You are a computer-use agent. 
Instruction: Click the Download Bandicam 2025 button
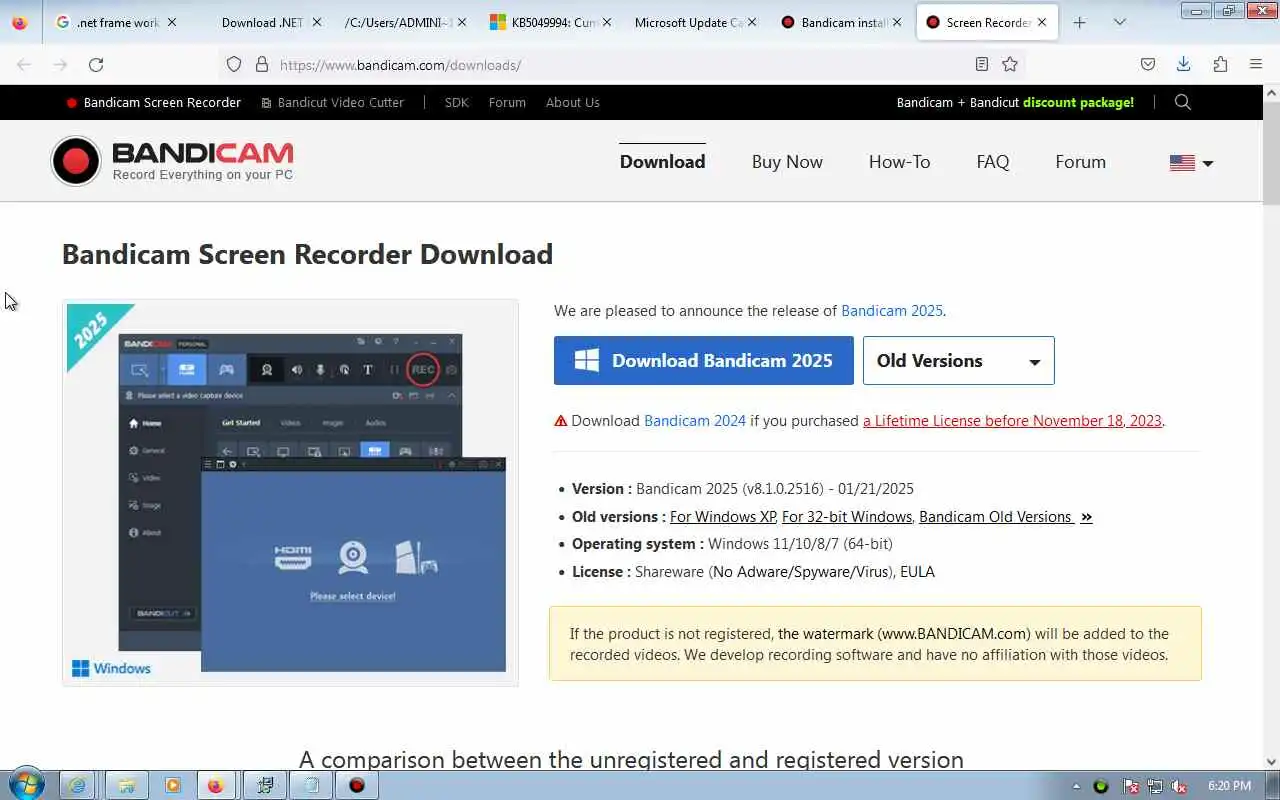pyautogui.click(x=704, y=360)
